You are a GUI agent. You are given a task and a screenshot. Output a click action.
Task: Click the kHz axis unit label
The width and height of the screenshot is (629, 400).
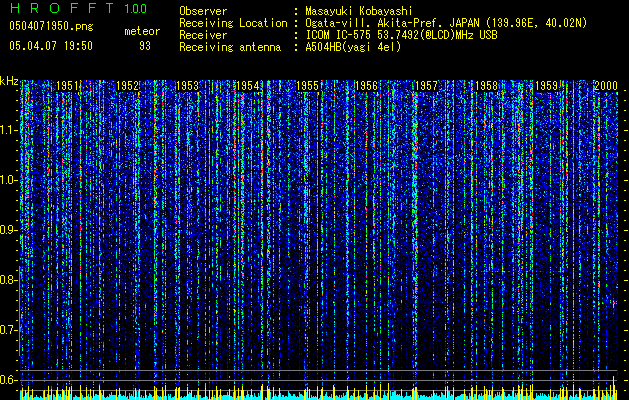[9, 81]
